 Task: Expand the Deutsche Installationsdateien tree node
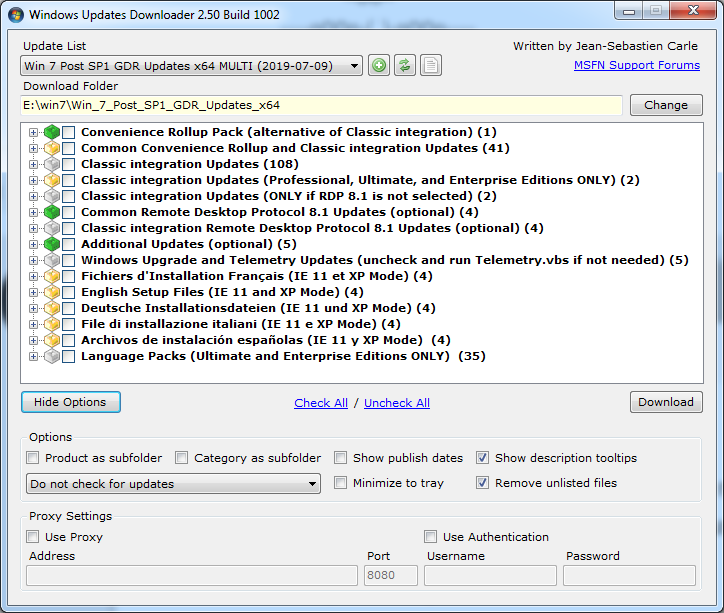coord(34,308)
